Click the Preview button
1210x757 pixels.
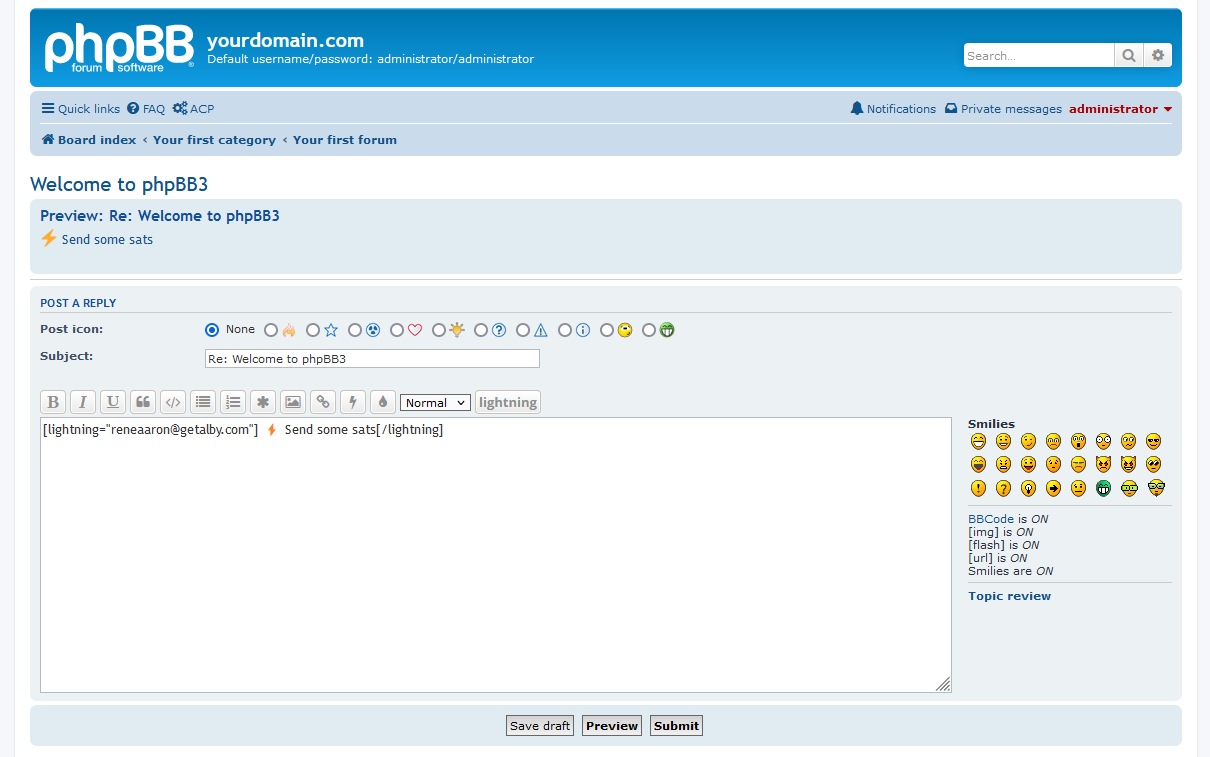click(x=612, y=726)
